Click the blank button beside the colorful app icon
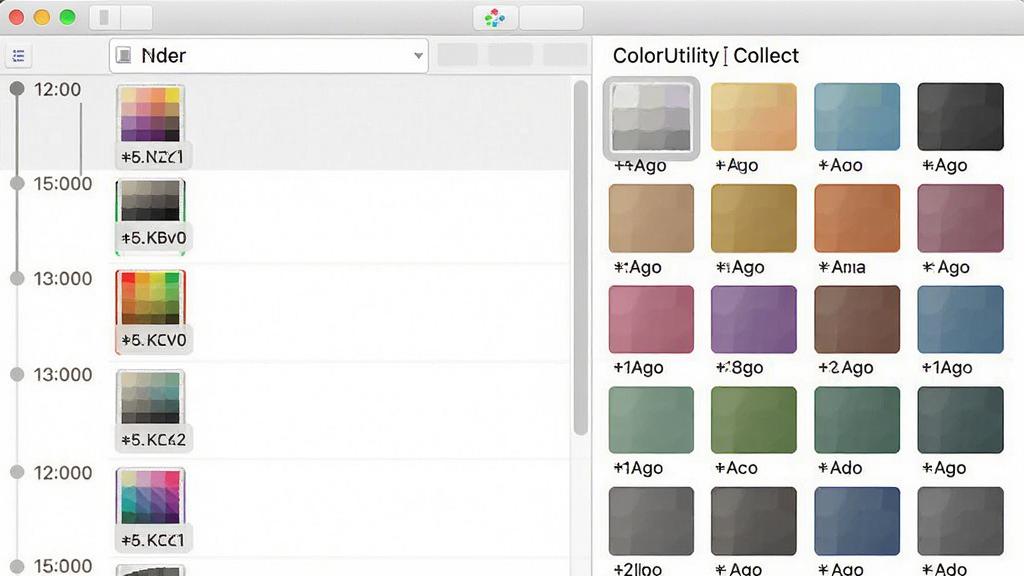 point(551,18)
